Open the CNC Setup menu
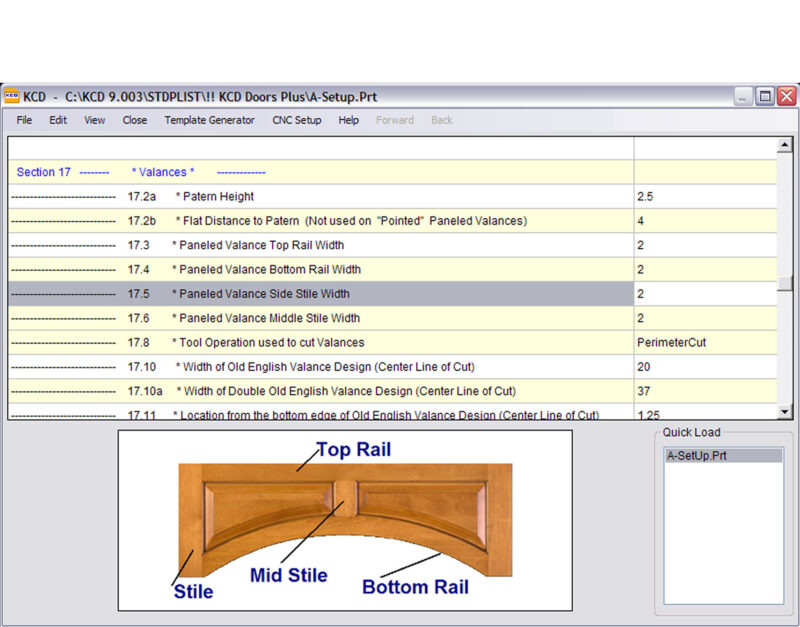This screenshot has width=800, height=627. [297, 120]
